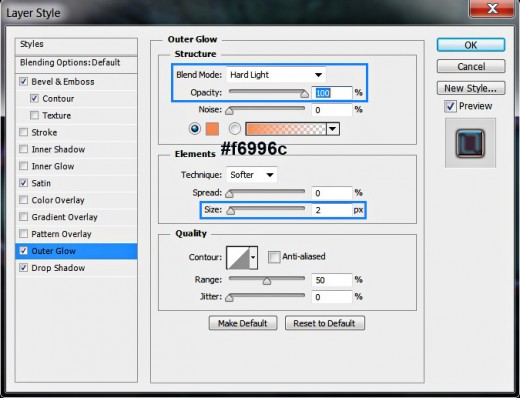
Task: Uncheck the Contour effect checkbox
Action: pos(34,98)
